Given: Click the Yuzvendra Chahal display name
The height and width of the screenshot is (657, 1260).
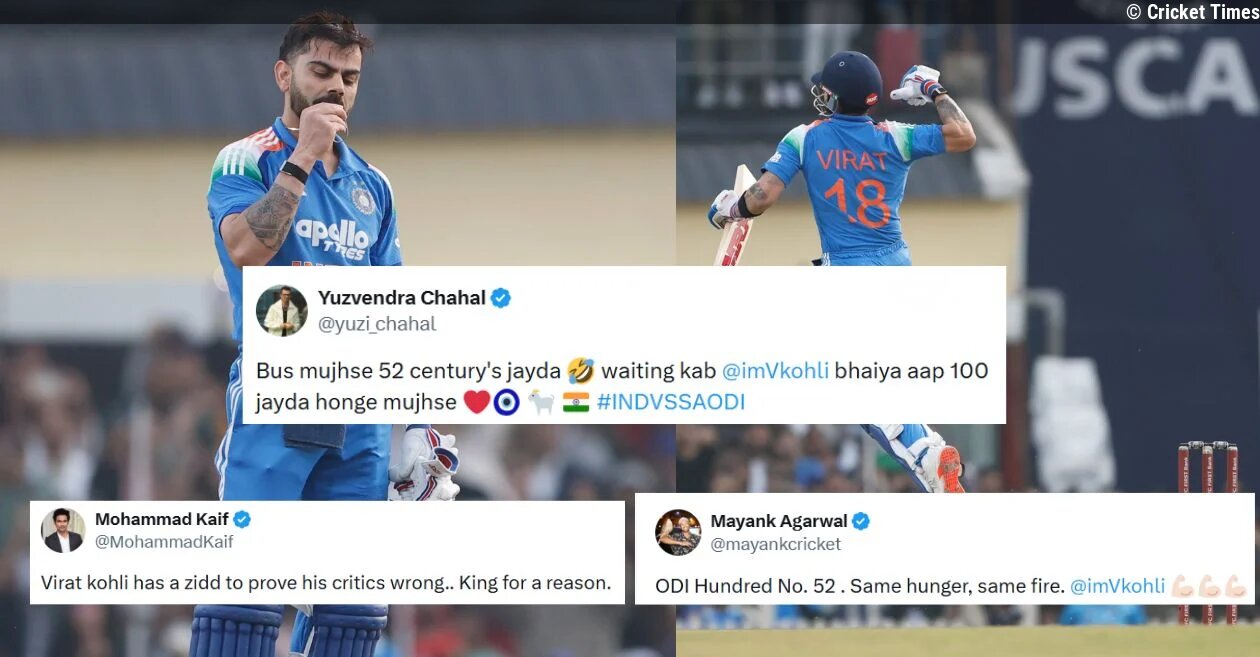Looking at the screenshot, I should point(402,298).
